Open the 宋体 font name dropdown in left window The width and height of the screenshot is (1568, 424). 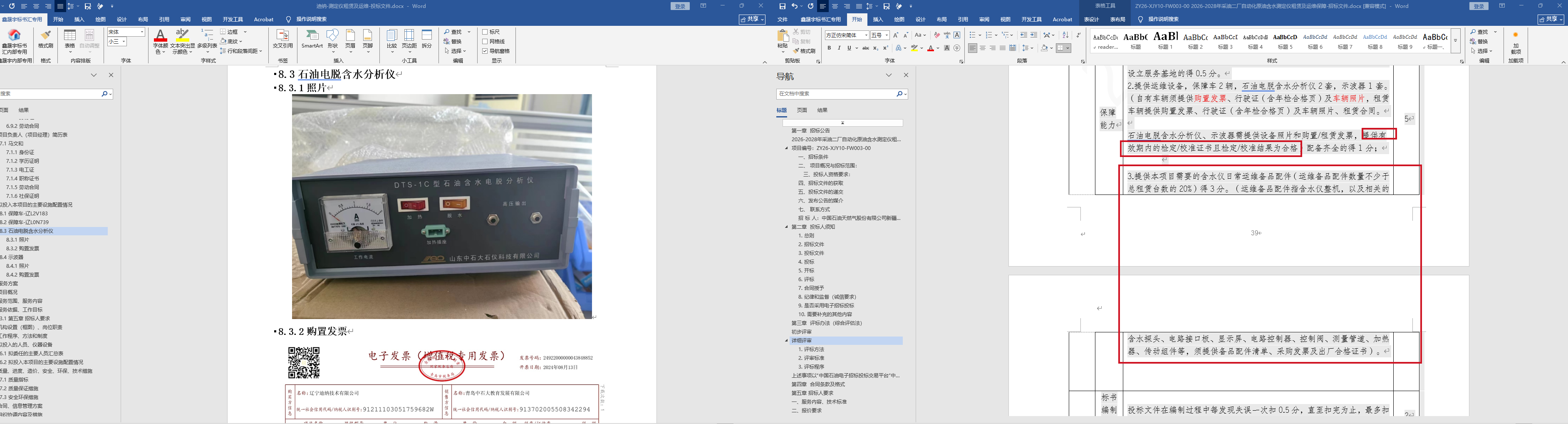(142, 32)
